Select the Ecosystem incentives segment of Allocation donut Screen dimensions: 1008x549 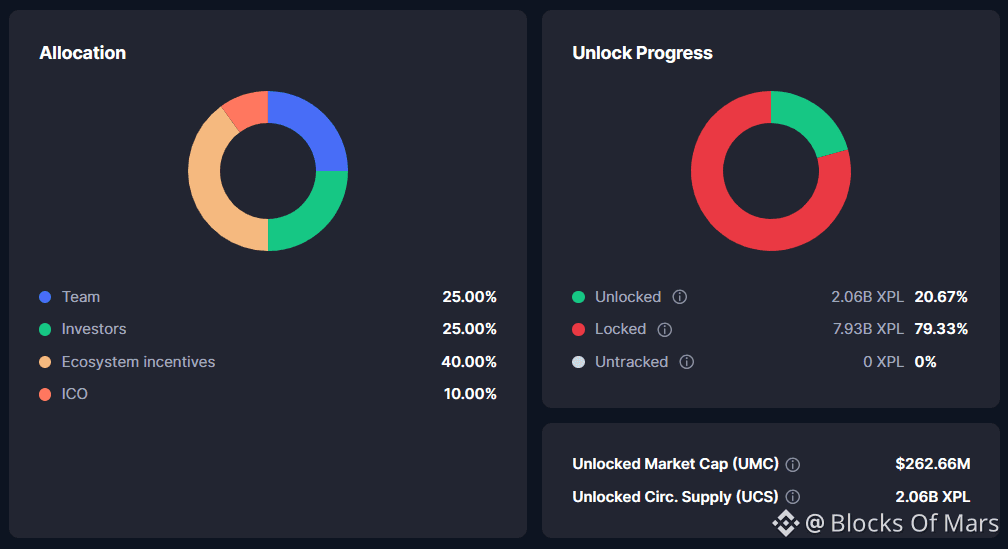(x=206, y=185)
